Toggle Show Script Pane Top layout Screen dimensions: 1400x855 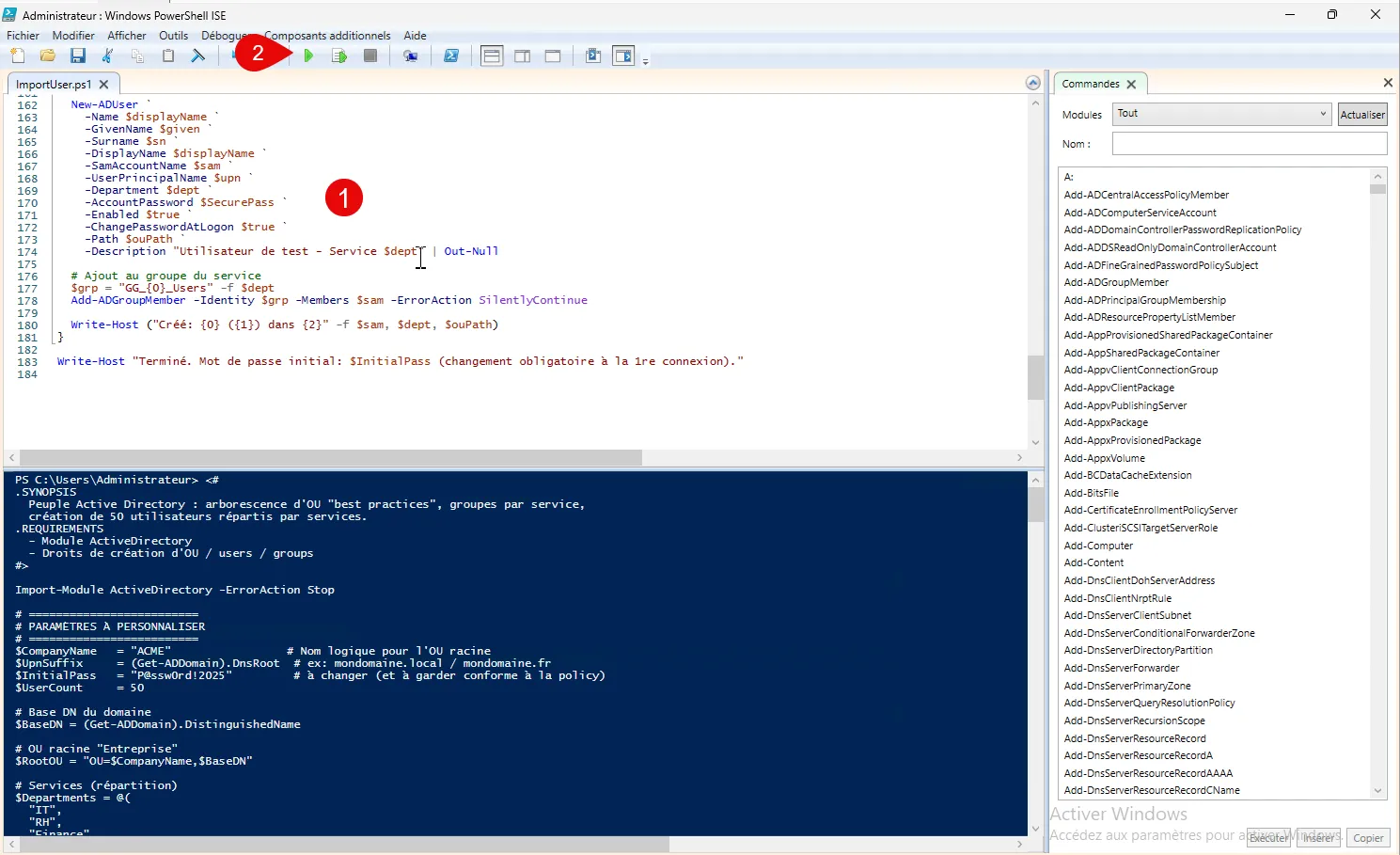[492, 56]
